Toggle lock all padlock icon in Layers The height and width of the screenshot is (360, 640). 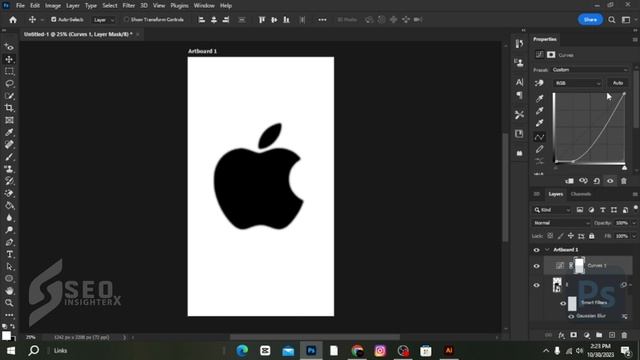[x=591, y=236]
